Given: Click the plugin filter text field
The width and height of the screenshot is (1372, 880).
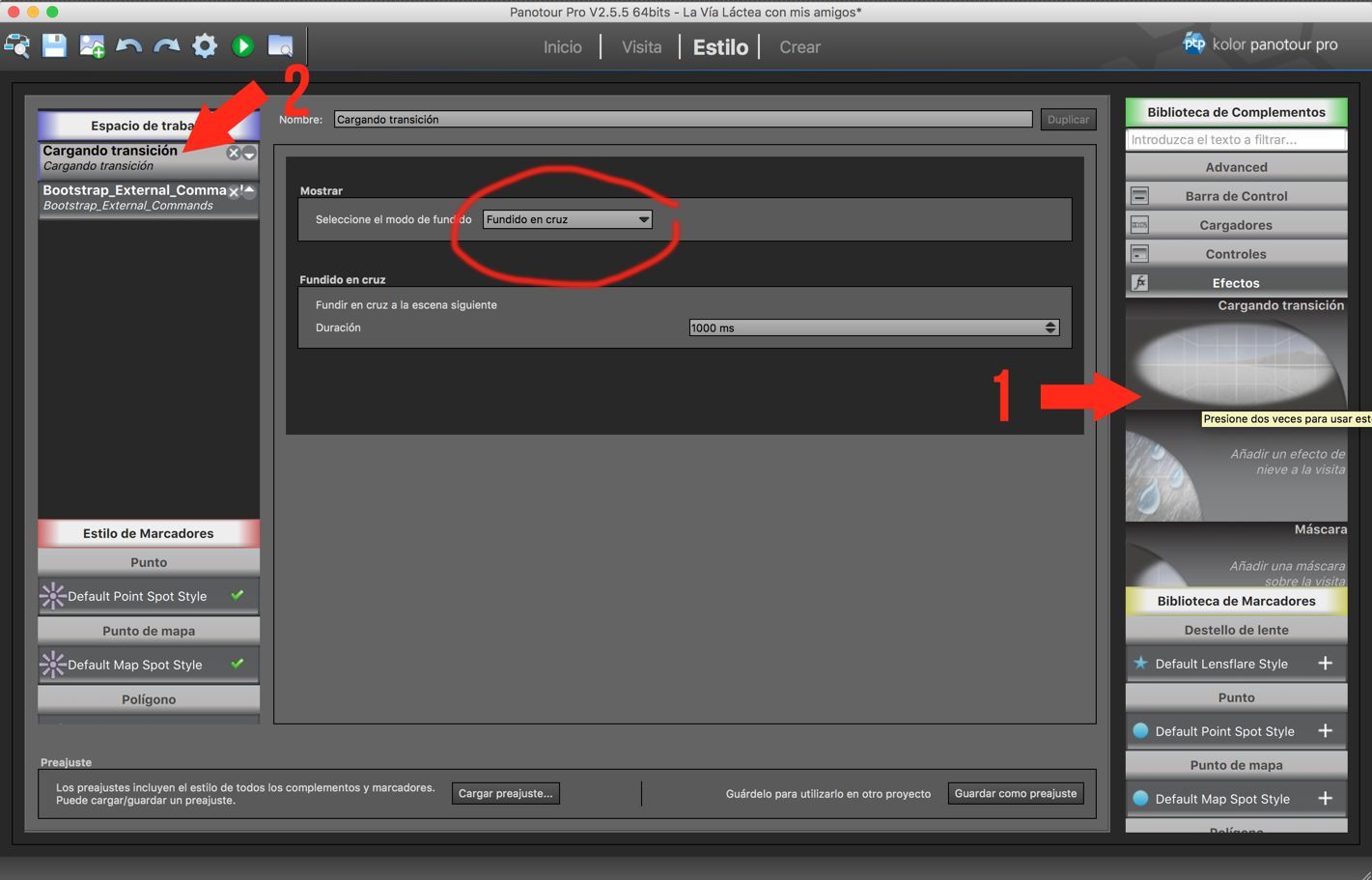Looking at the screenshot, I should [x=1236, y=139].
